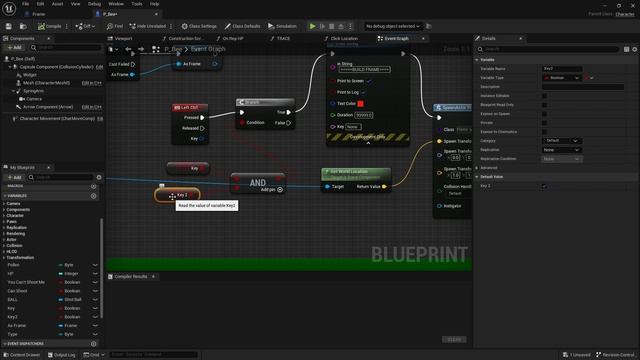Screen dimensions: 640x360
Task: Click the Details search field
Action: (548, 49)
